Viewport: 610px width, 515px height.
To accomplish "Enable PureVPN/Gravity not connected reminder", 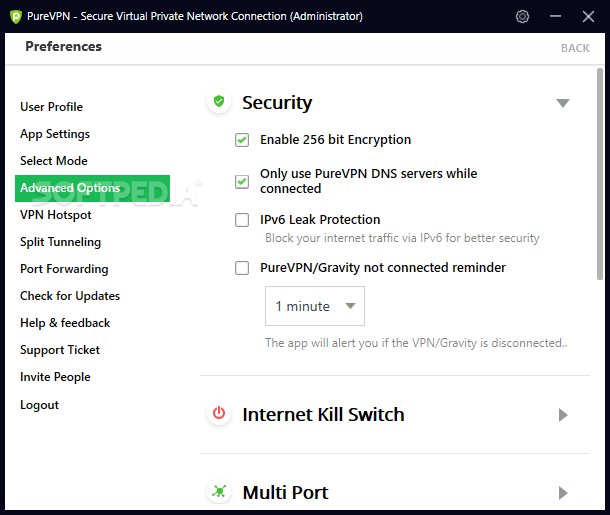I will click(x=242, y=268).
